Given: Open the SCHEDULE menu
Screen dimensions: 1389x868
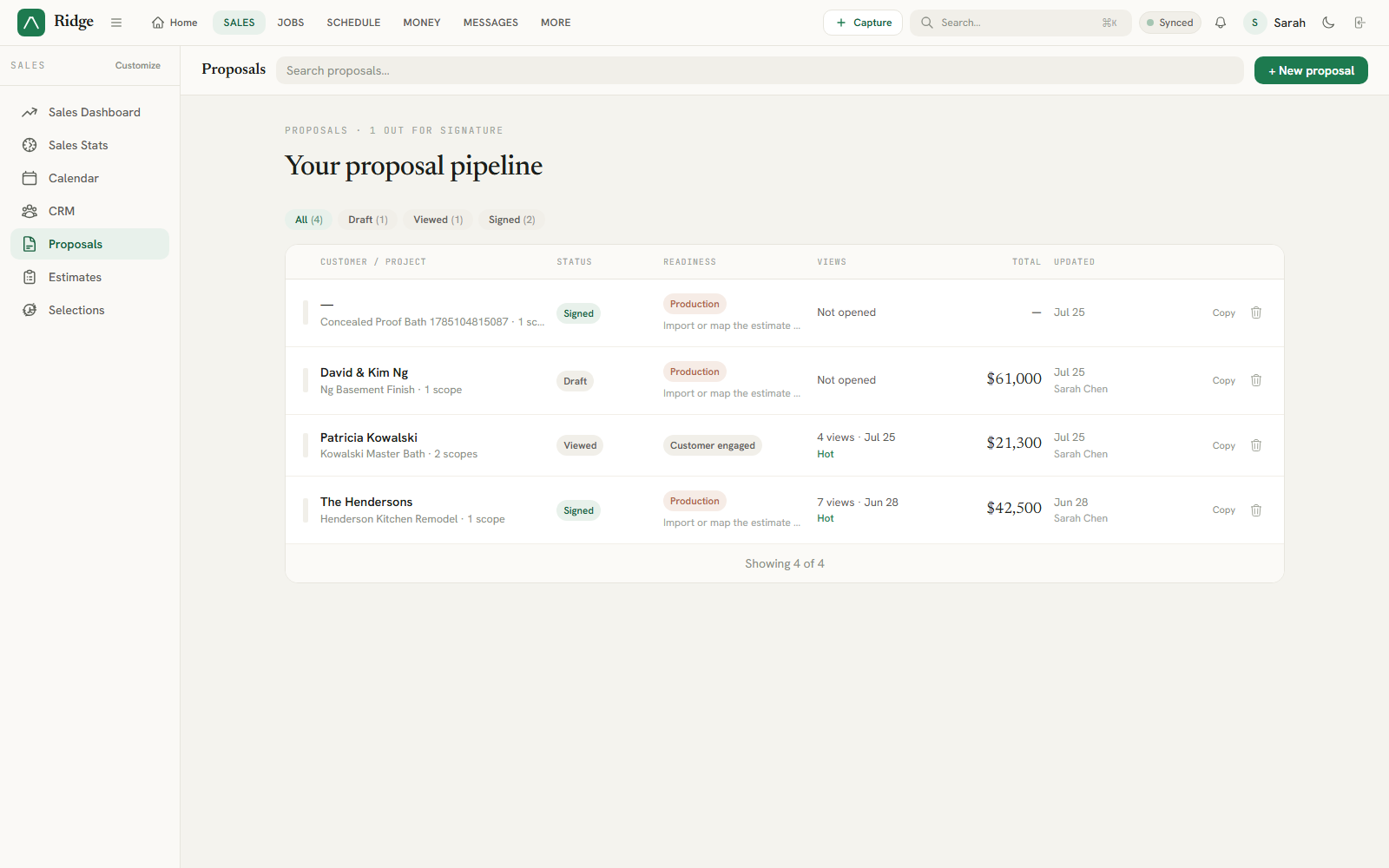Looking at the screenshot, I should tap(353, 23).
